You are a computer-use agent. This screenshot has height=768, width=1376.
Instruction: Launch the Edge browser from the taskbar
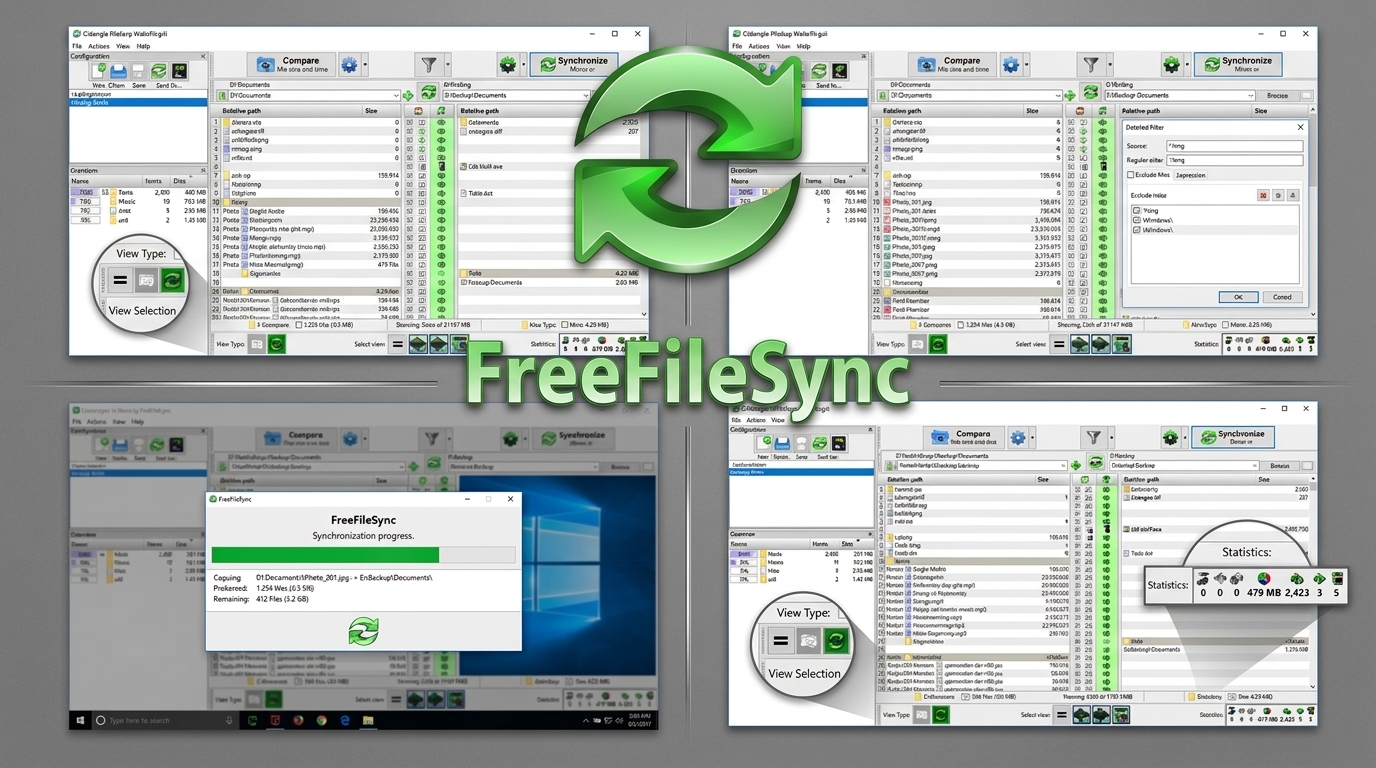(x=345, y=720)
